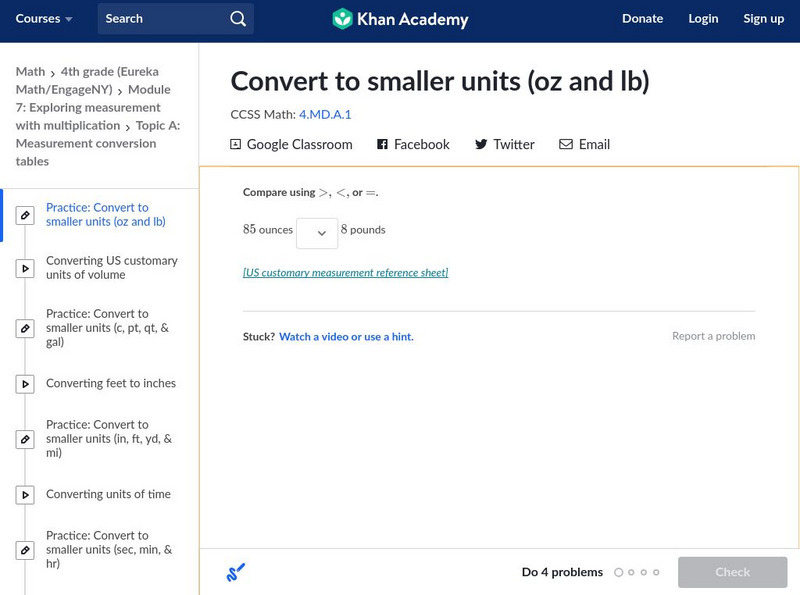Screen dimensions: 800x595
Task: Click the search magnifier icon
Action: pos(238,19)
